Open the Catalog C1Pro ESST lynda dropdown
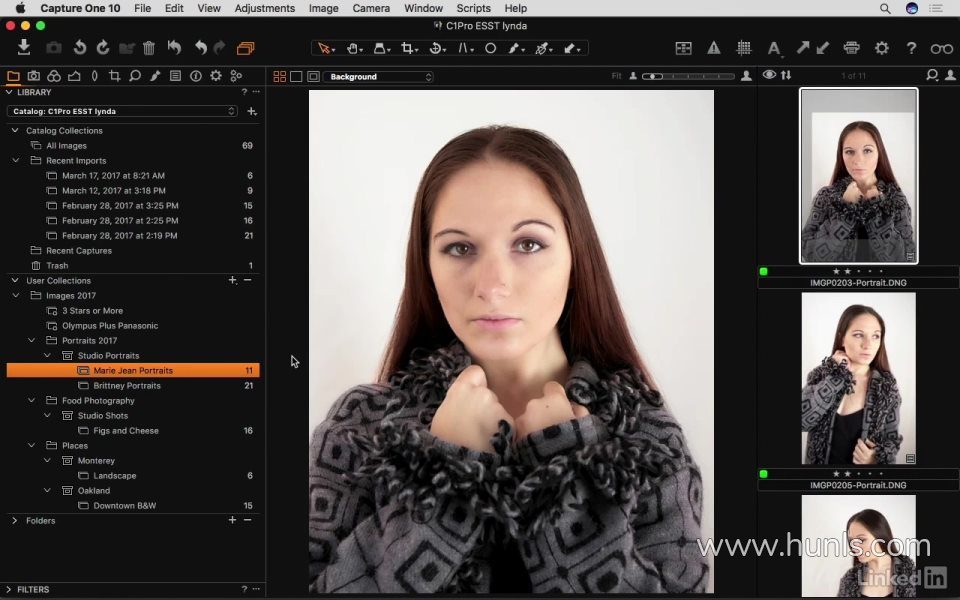960x600 pixels. 122,111
